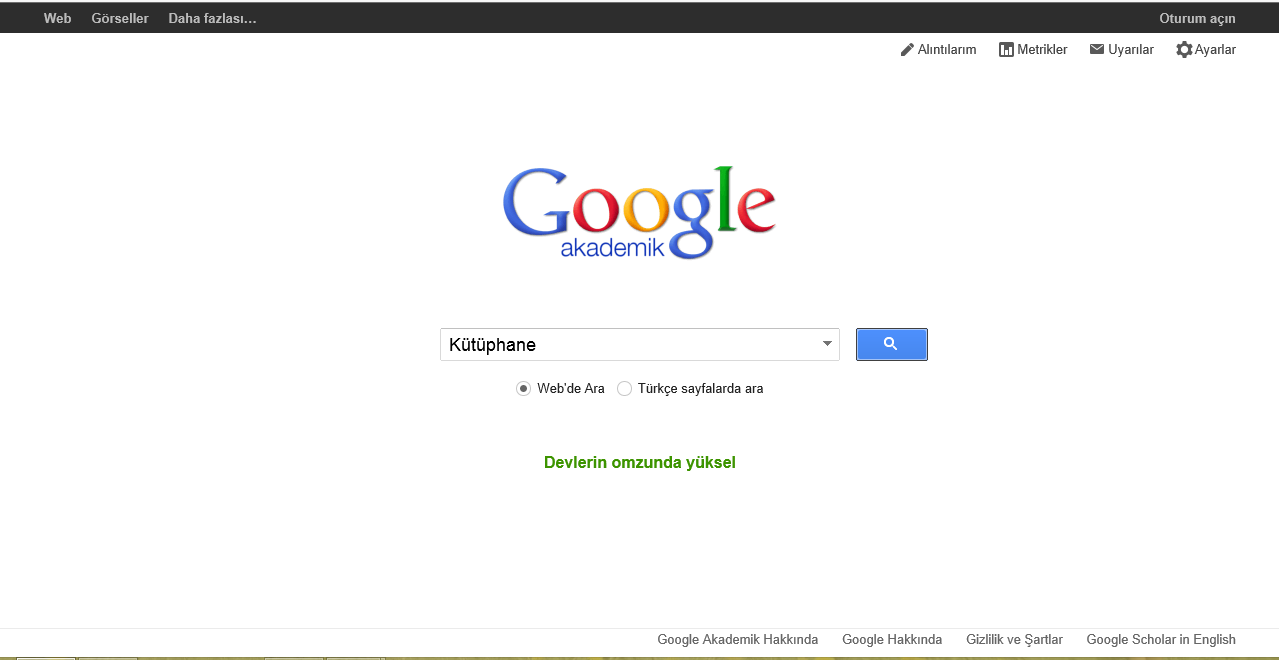
Task: Click Oturum açın to sign in
Action: pyautogui.click(x=1197, y=18)
